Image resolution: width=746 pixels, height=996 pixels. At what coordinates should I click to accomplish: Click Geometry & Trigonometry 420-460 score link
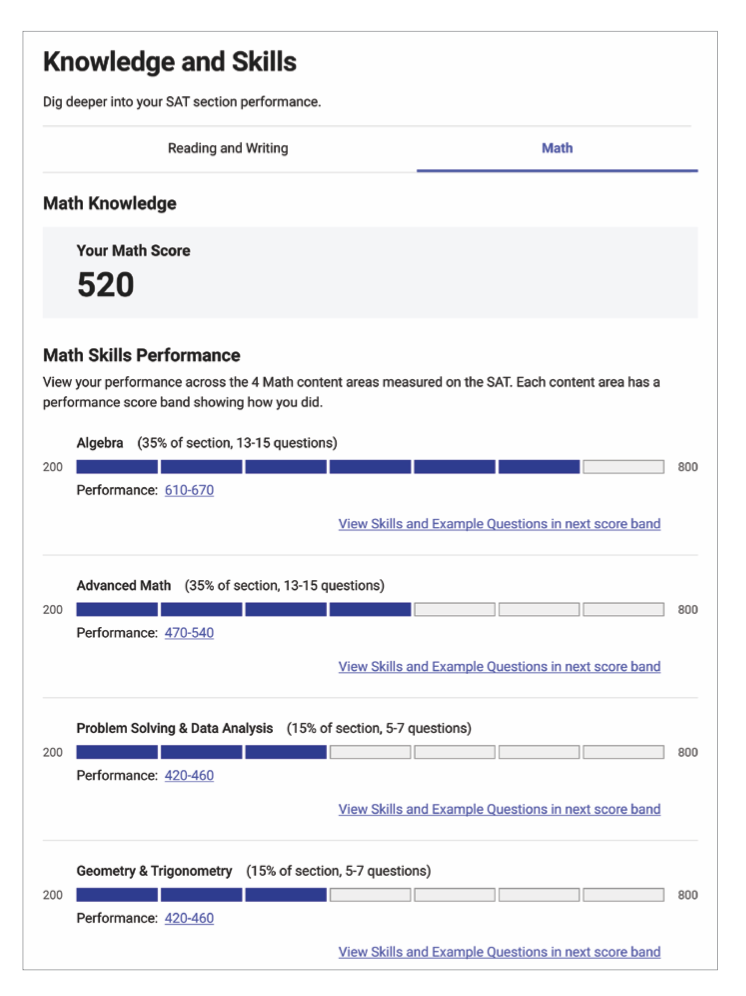tap(189, 919)
